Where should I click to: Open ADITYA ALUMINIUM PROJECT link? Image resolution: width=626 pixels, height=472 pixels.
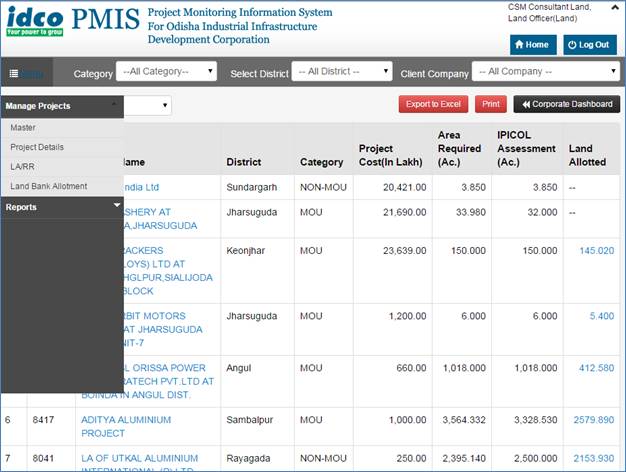click(x=126, y=426)
